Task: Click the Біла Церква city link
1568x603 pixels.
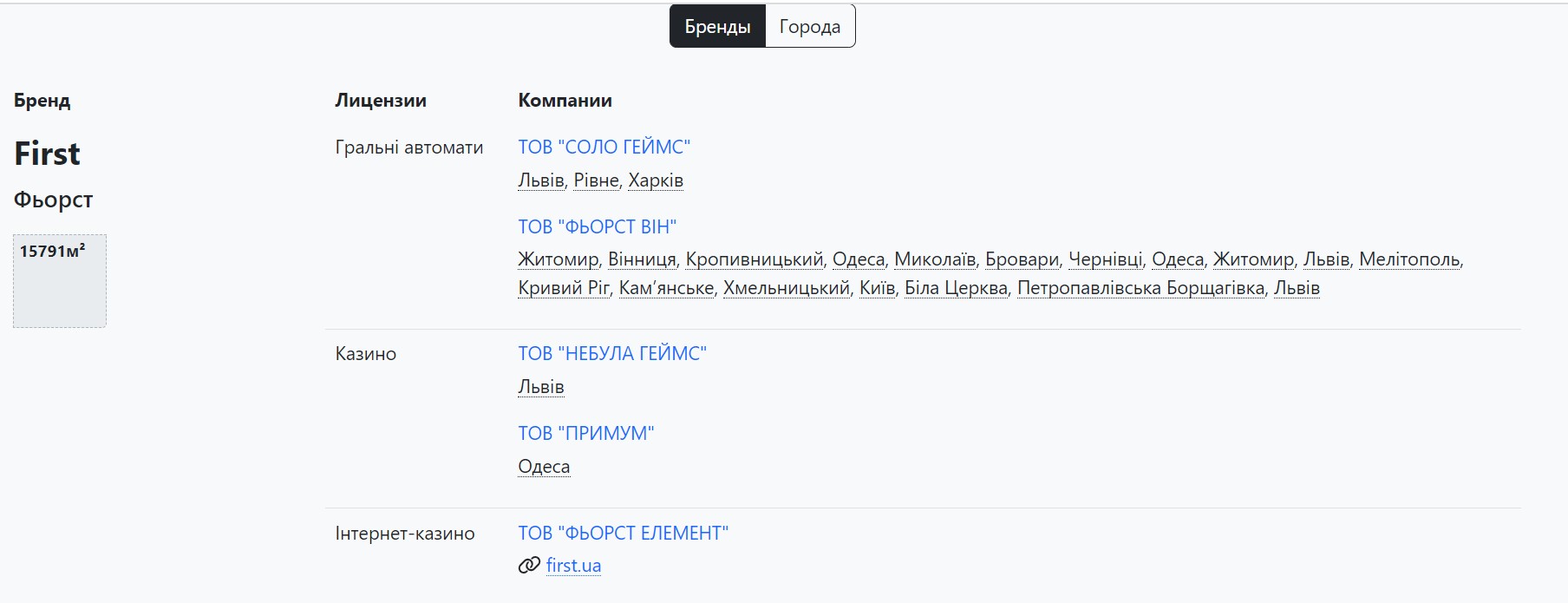Action: (956, 288)
